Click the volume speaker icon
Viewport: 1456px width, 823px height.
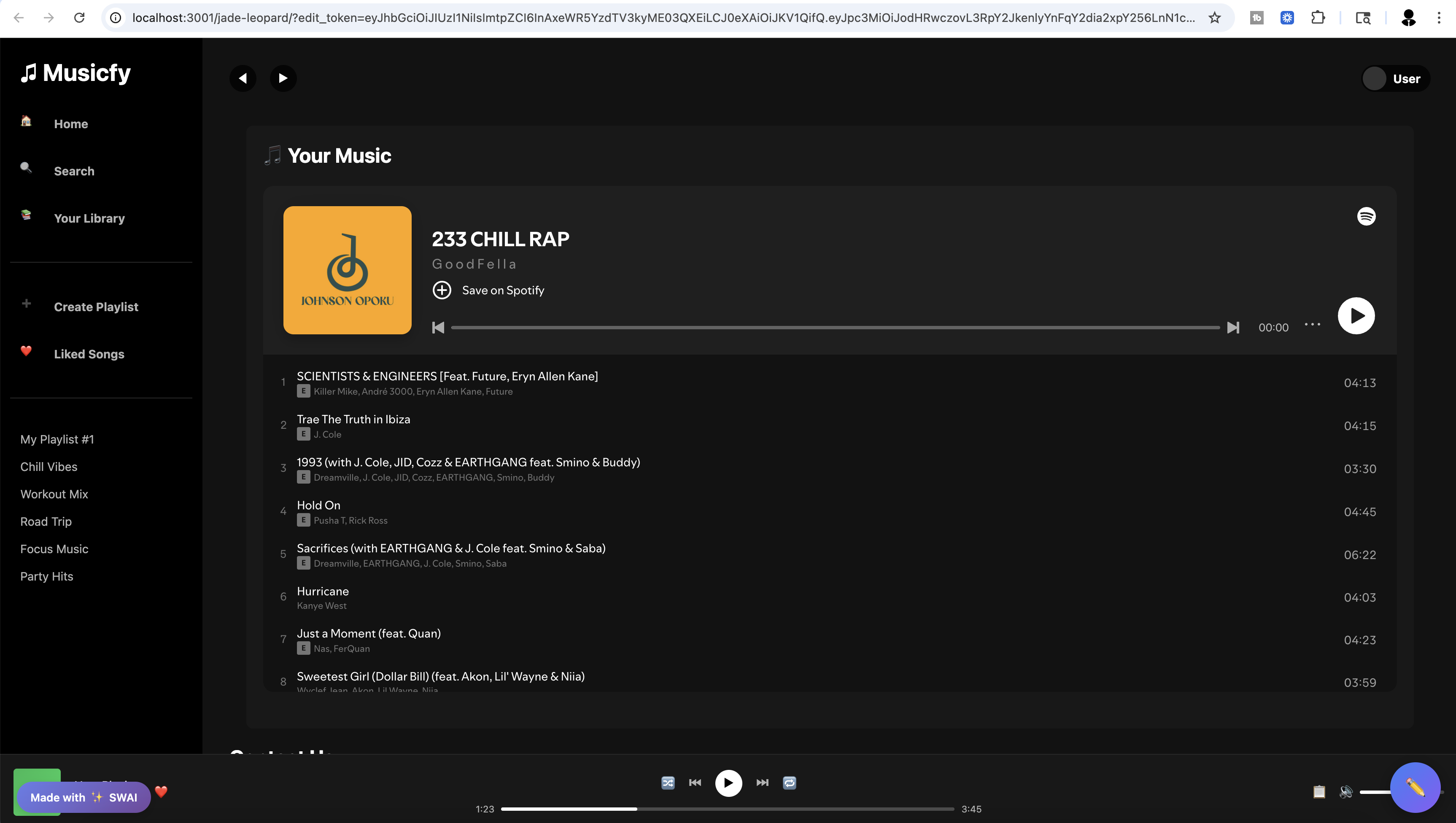pos(1346,792)
